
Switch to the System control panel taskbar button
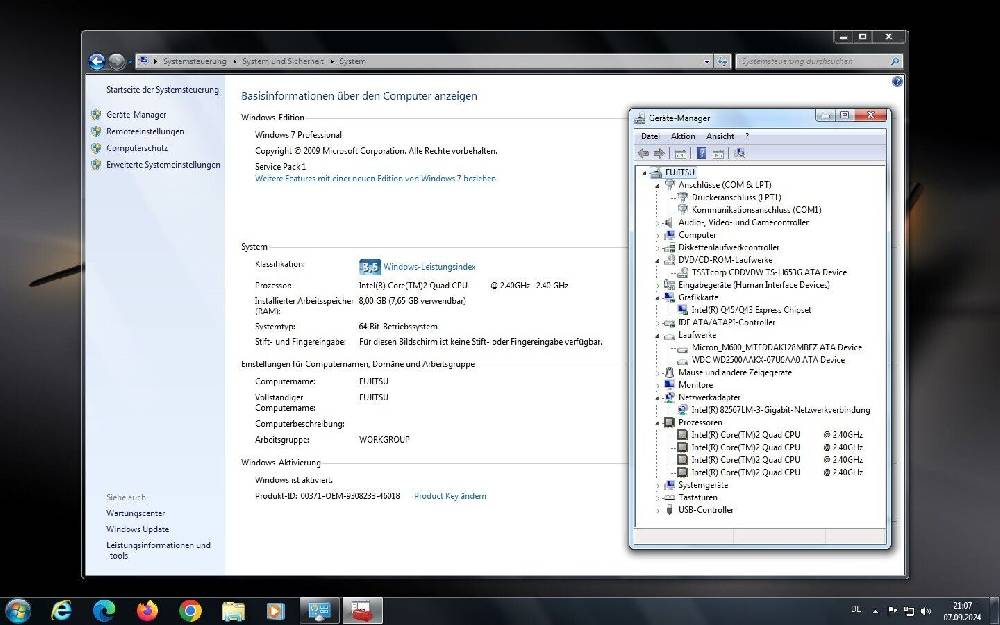coord(319,611)
